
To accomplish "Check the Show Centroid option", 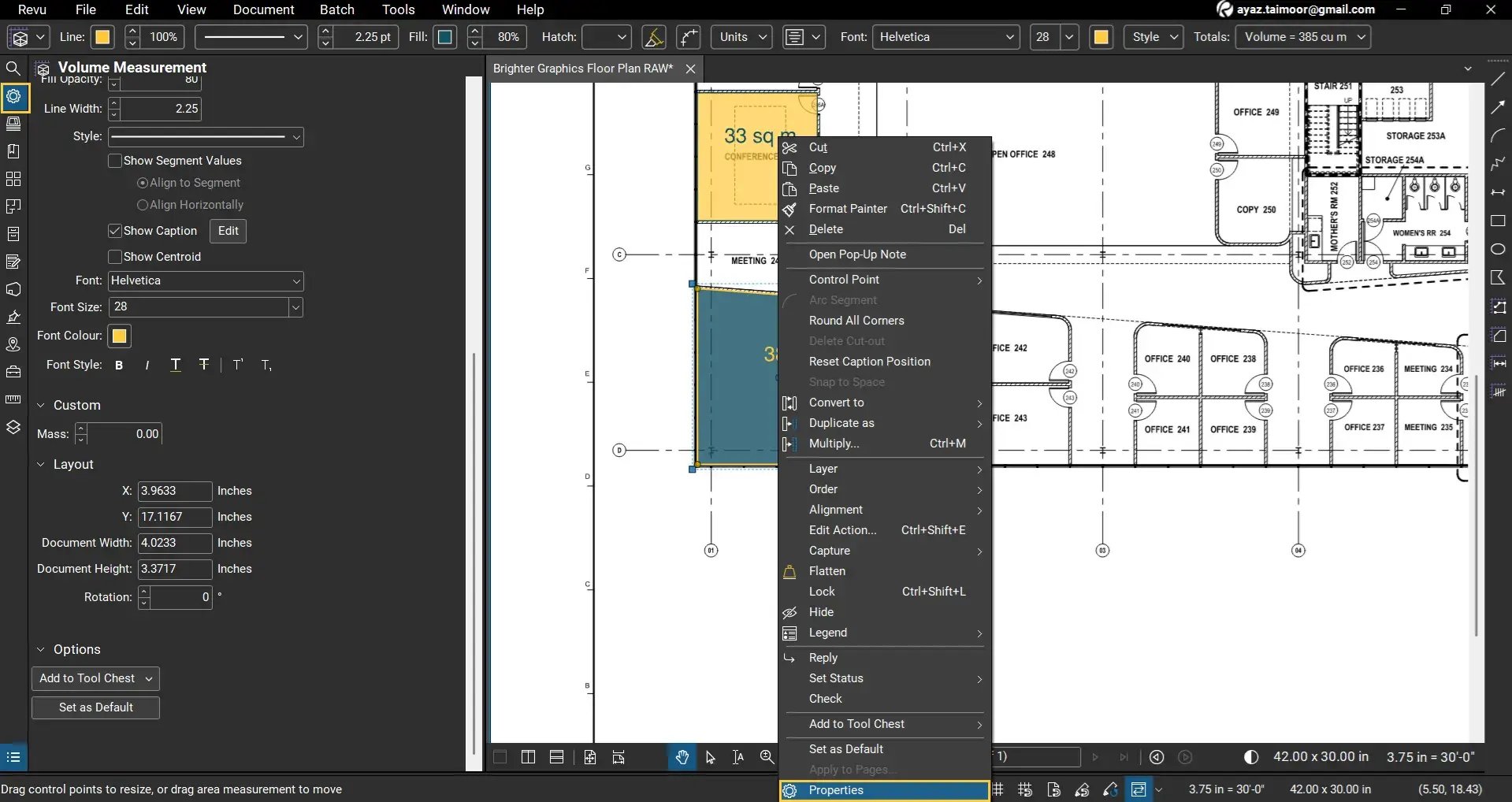I will click(x=115, y=256).
